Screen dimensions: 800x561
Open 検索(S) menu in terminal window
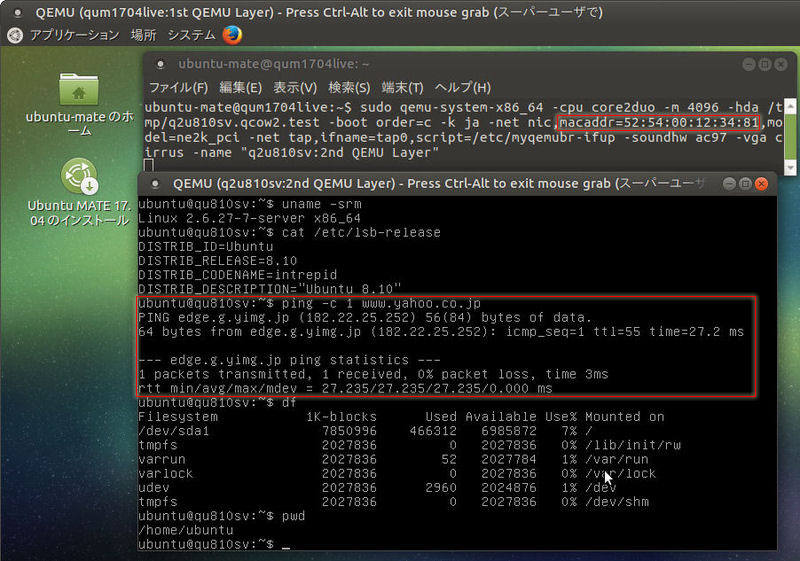[349, 87]
